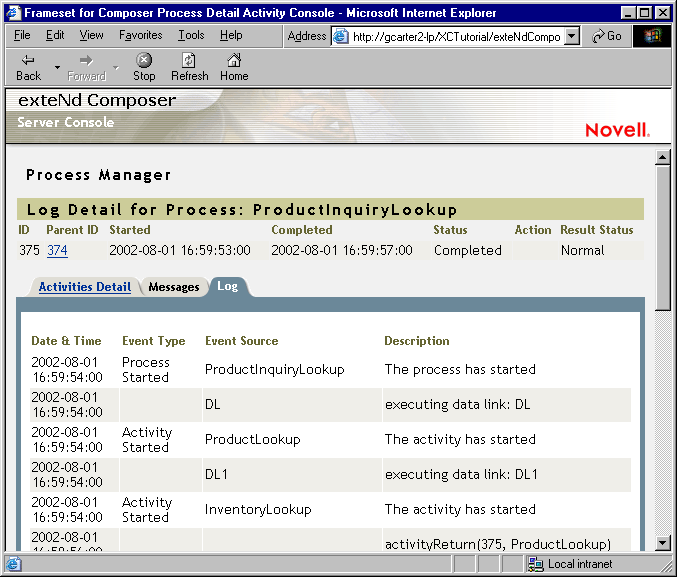Click process ID value 375
This screenshot has width=677, height=577.
coord(29,250)
